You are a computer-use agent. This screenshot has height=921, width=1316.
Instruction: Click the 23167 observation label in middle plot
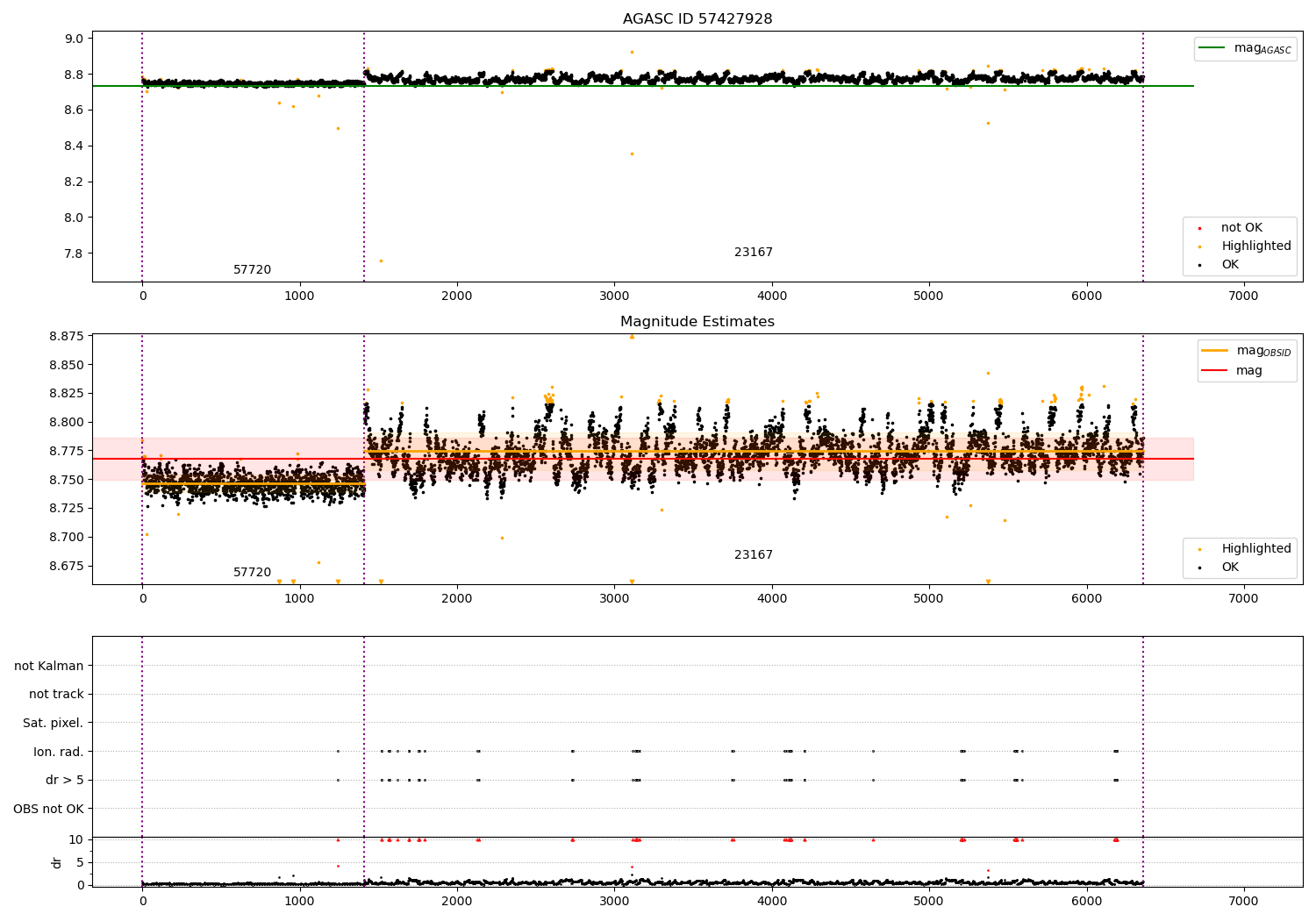(754, 555)
